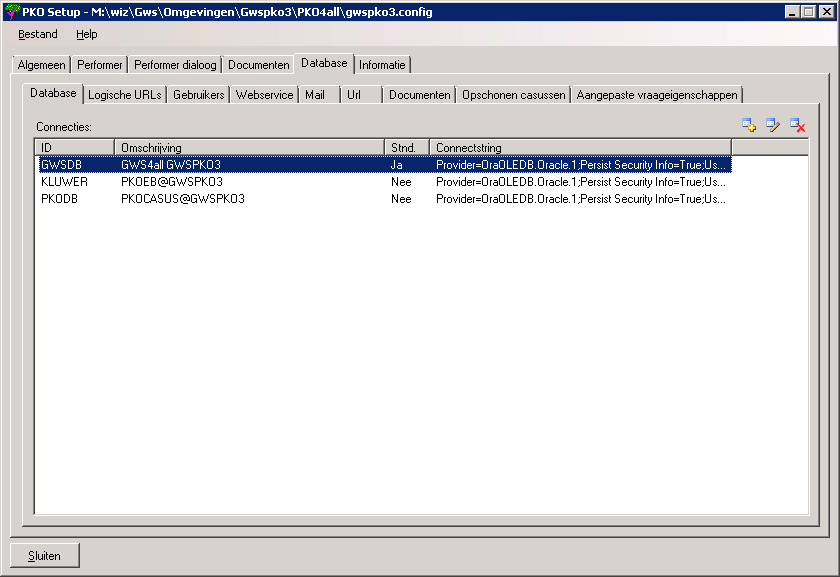
Task: Open the Url sub-tab
Action: (362, 95)
